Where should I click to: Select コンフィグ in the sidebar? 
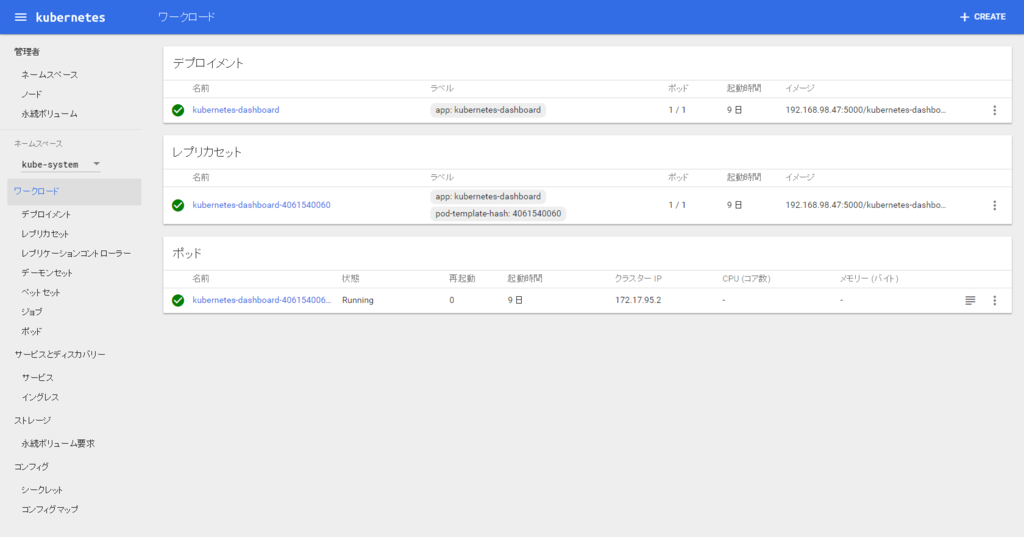[x=31, y=467]
